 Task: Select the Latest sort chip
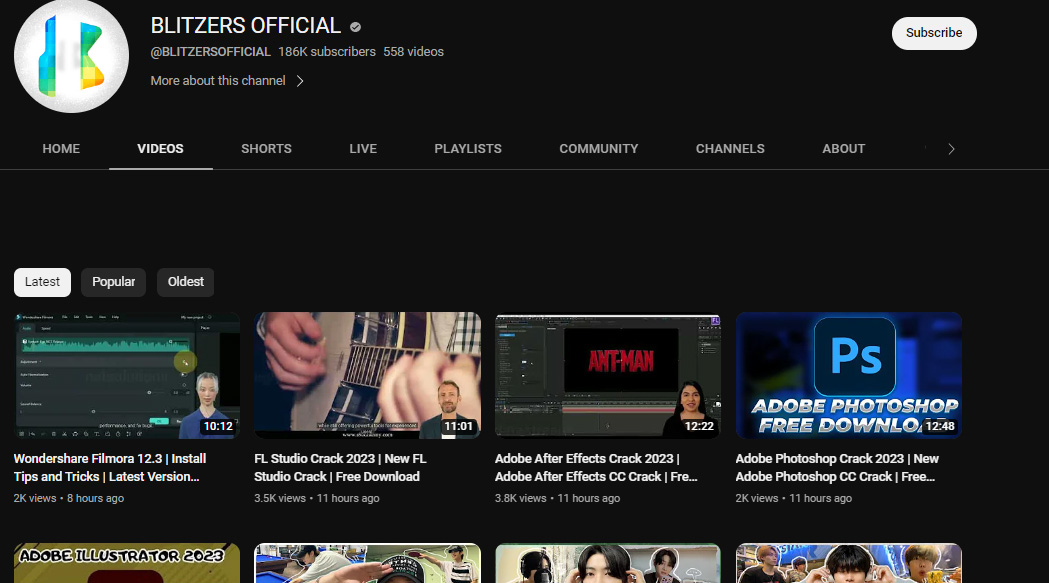(x=42, y=282)
